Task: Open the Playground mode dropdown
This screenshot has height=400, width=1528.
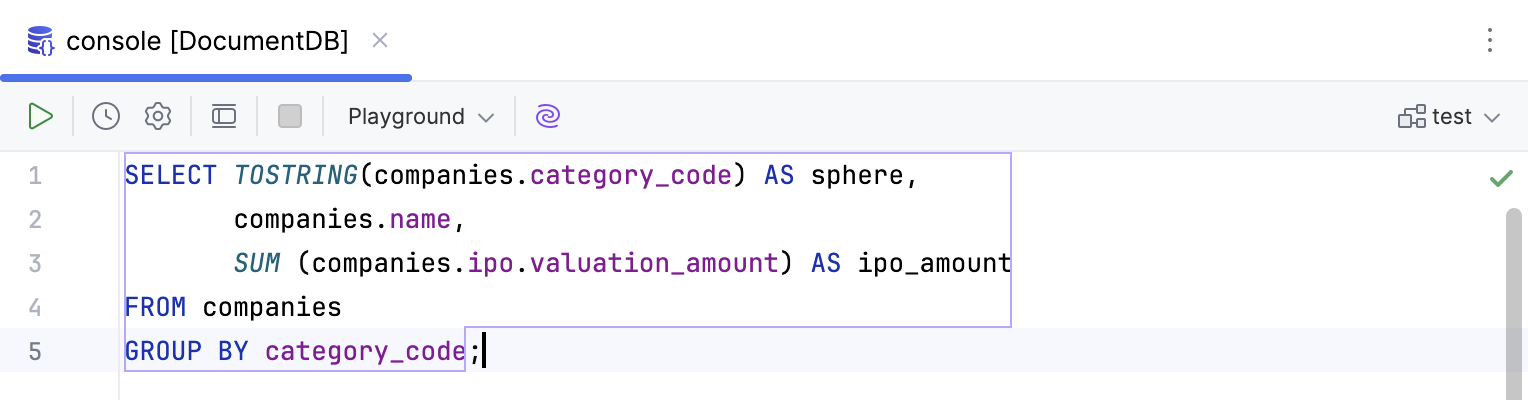Action: click(420, 117)
